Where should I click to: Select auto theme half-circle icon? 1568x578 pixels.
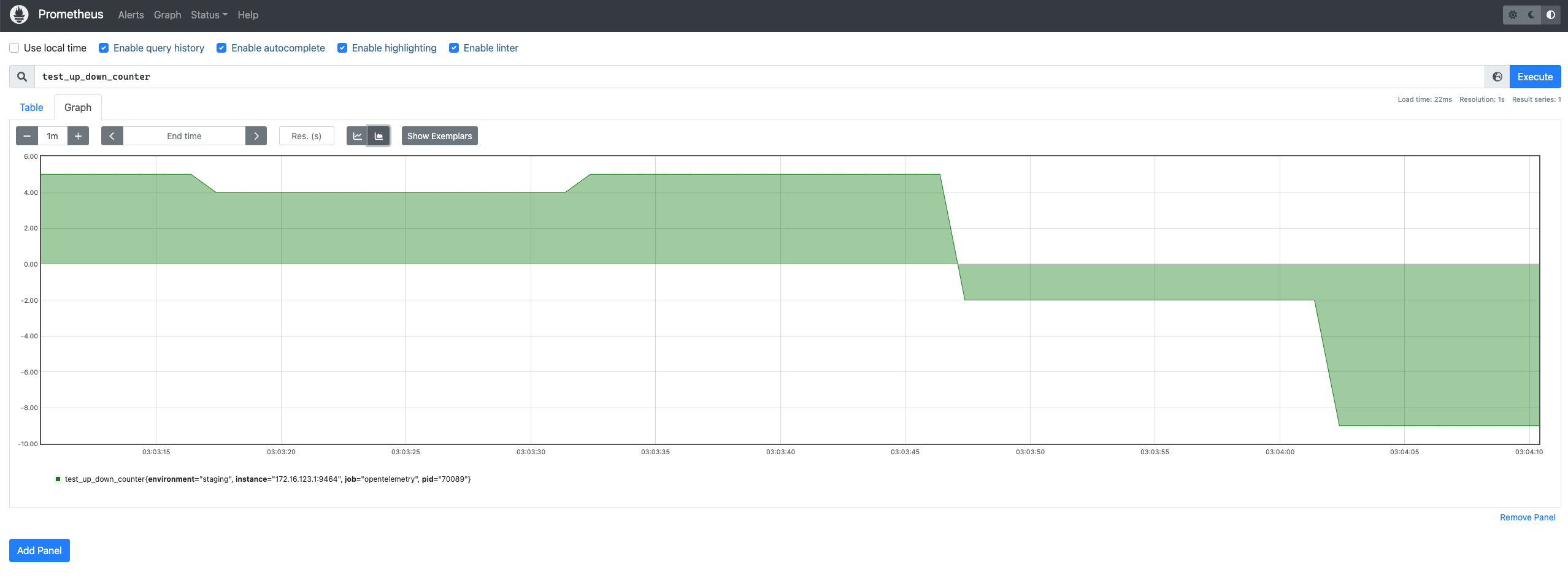[1551, 15]
